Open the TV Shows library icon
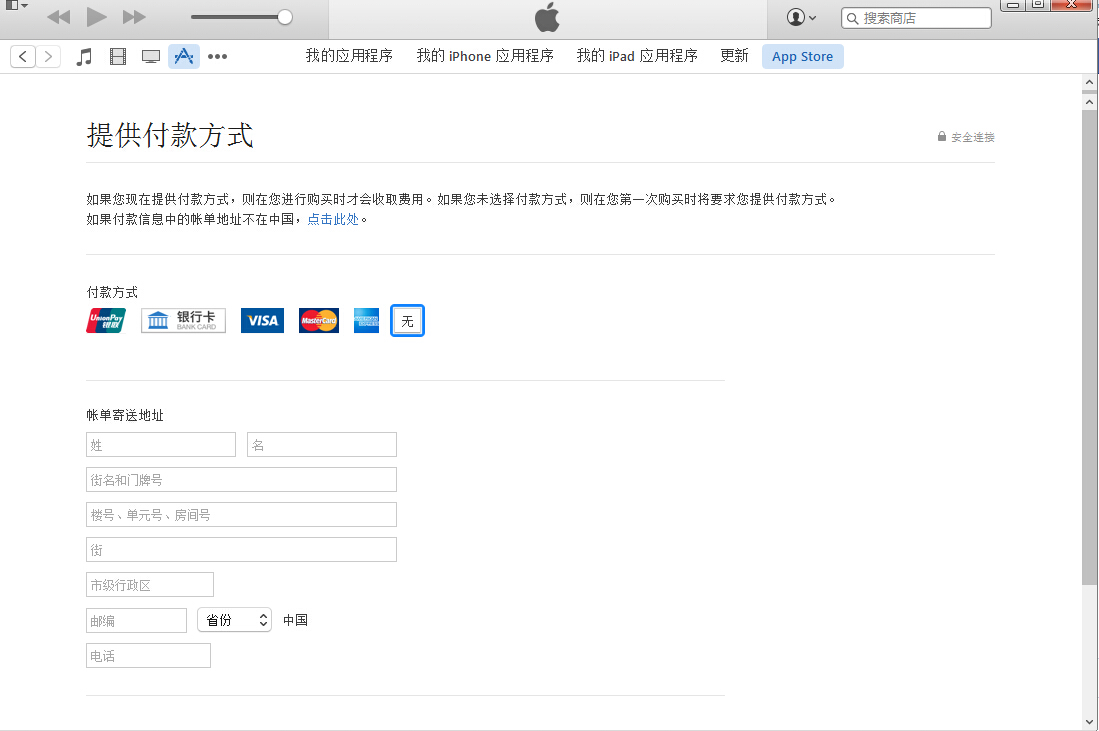Viewport: 1099px width, 731px height. coord(151,57)
